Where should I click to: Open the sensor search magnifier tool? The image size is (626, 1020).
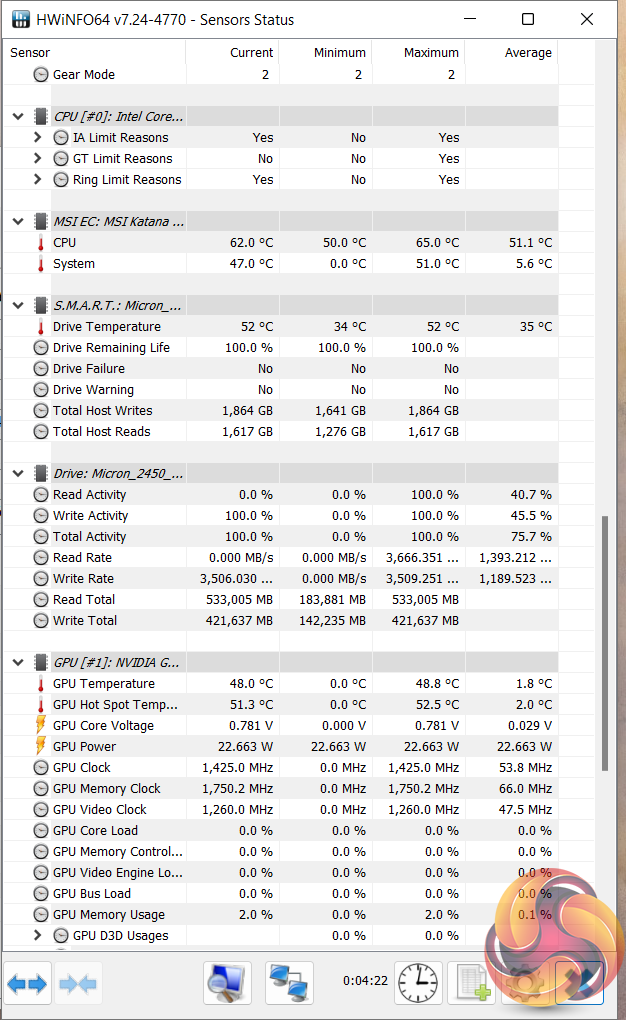(227, 984)
